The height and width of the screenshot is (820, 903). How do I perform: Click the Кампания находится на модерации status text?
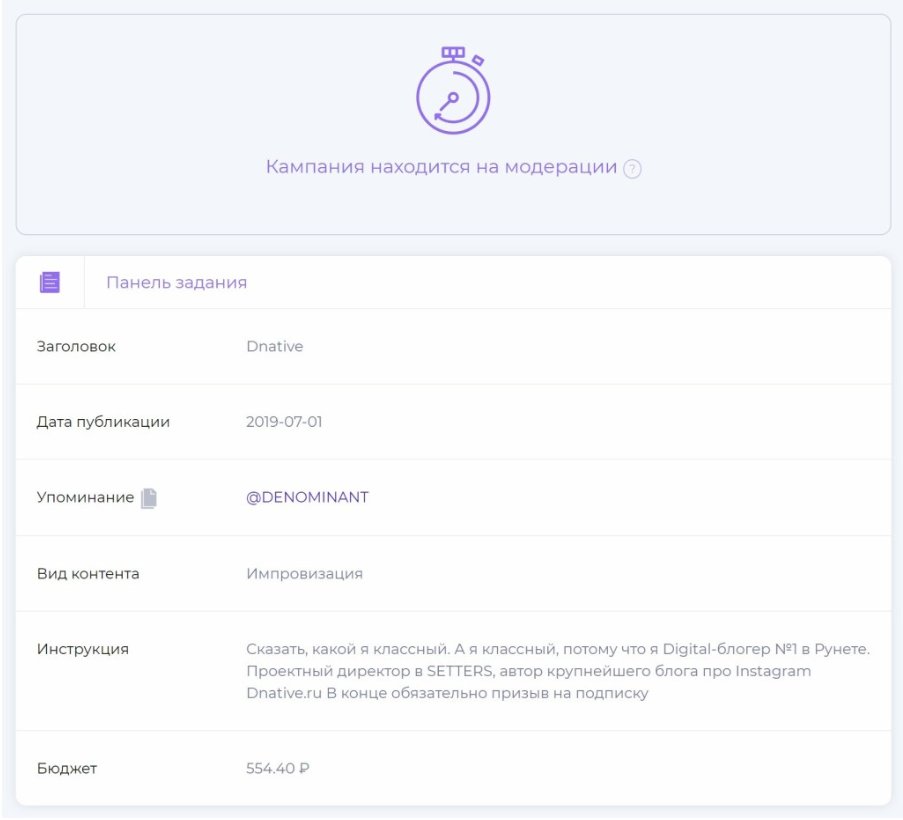click(441, 167)
